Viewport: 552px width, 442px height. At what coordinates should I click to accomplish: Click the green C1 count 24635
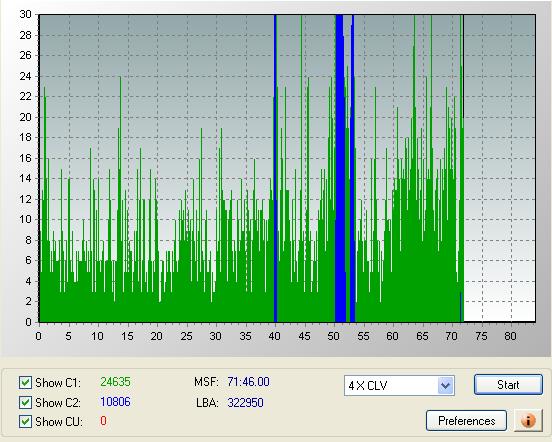115,382
